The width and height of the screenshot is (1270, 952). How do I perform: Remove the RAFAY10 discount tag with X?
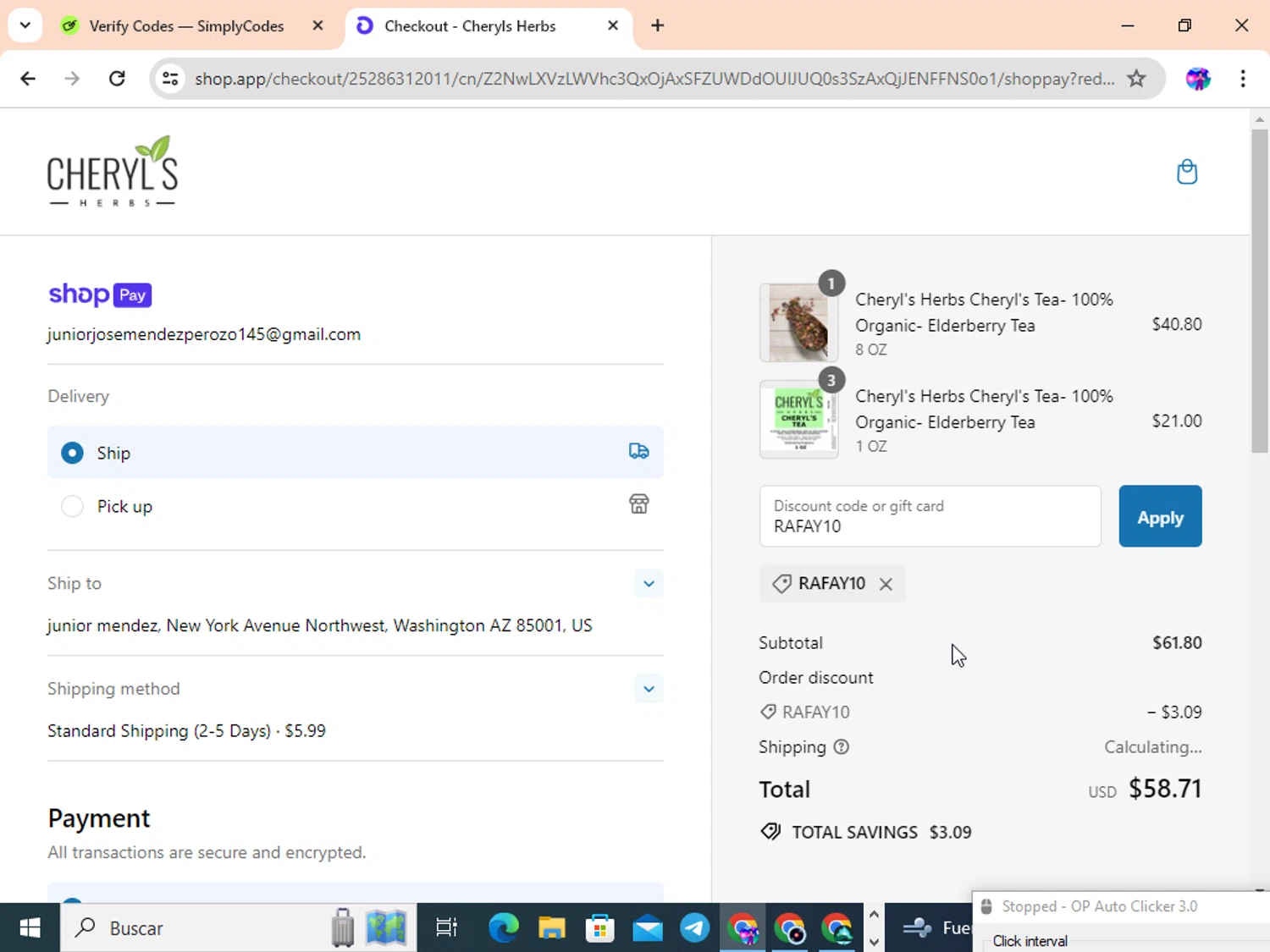[x=886, y=584]
